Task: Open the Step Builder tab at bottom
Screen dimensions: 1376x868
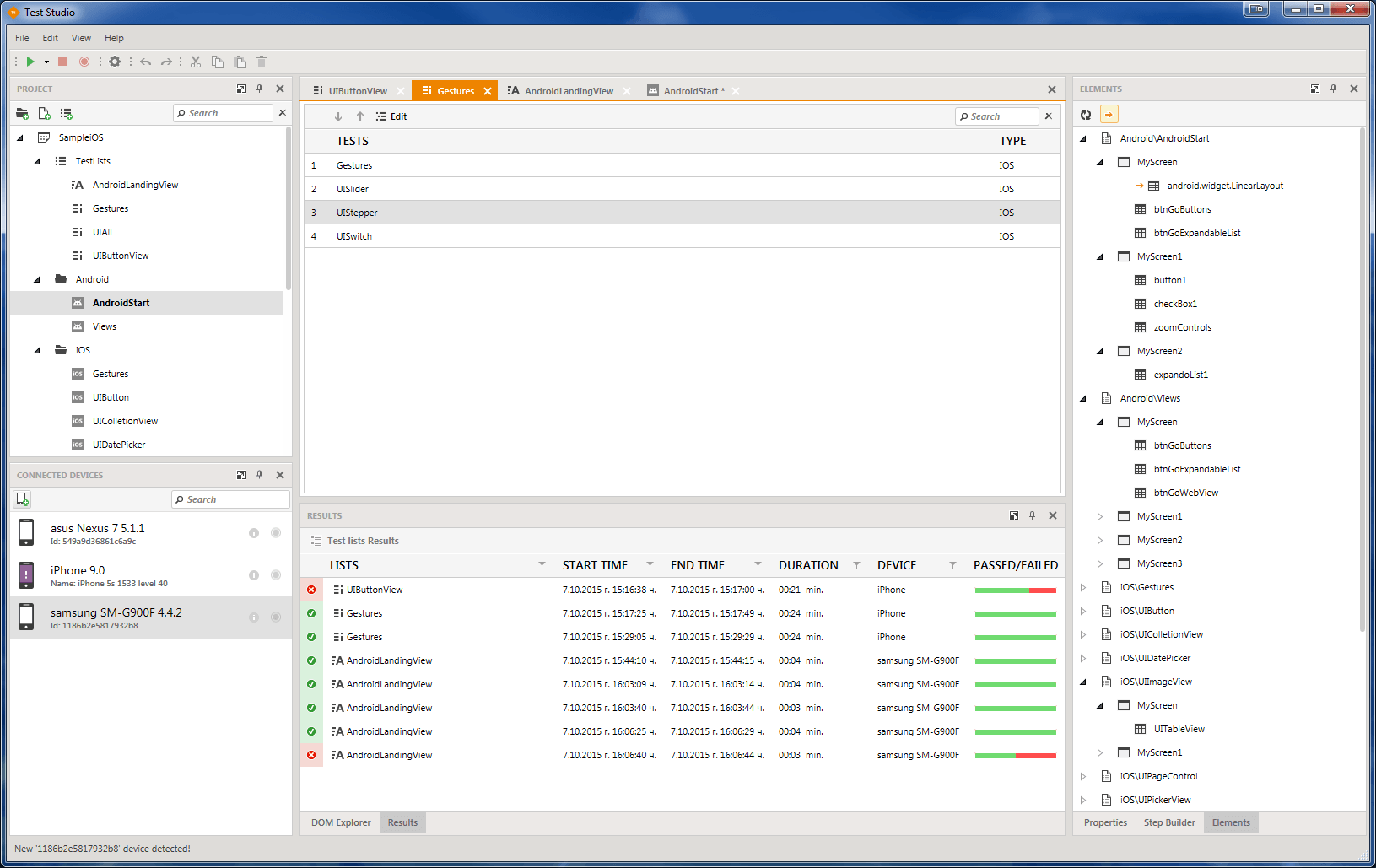Action: (1168, 822)
